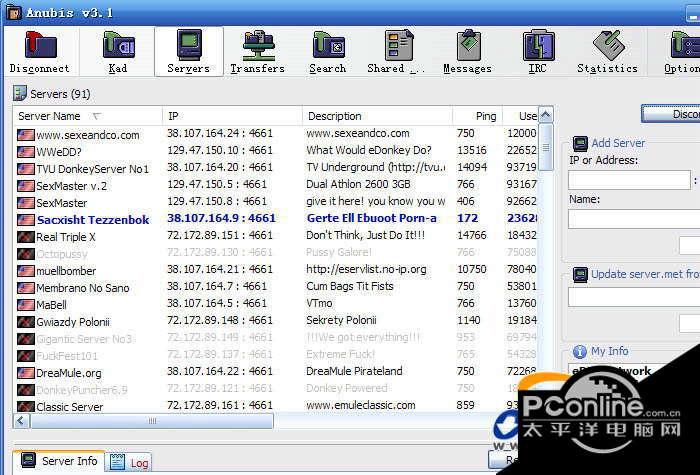Click the server list scroll-up arrow
Viewport: 700px width, 475px height.
click(546, 115)
